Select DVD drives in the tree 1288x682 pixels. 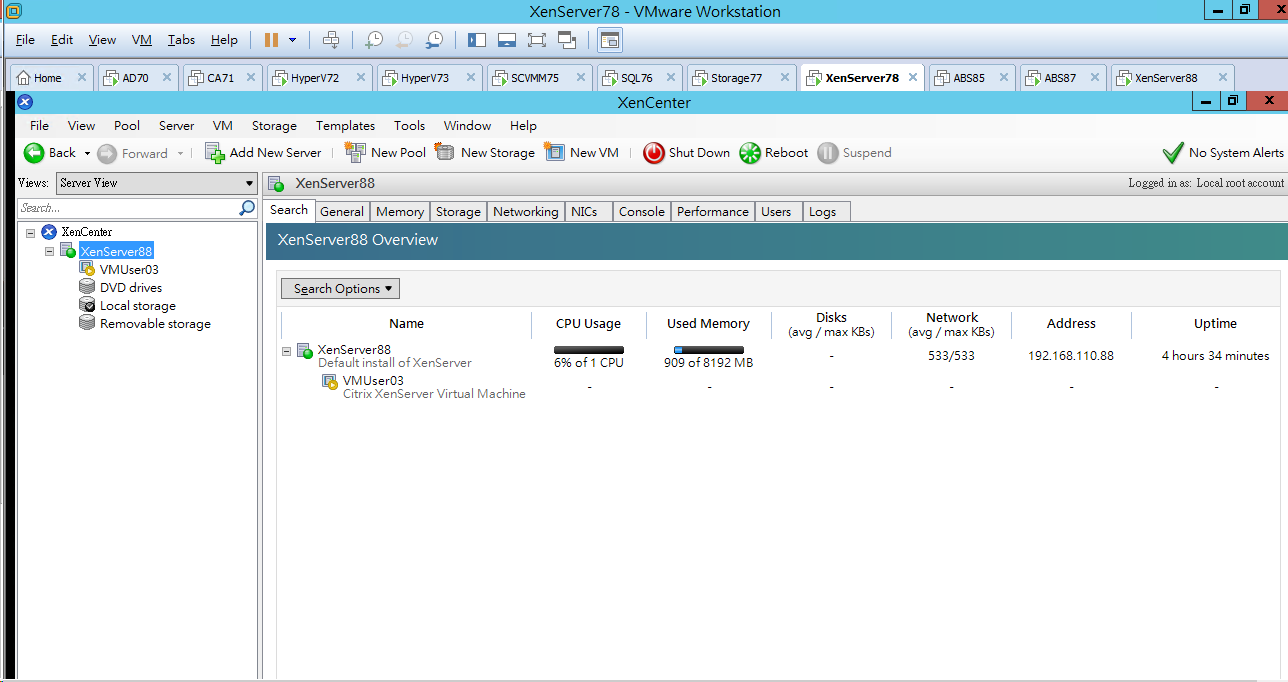131,287
